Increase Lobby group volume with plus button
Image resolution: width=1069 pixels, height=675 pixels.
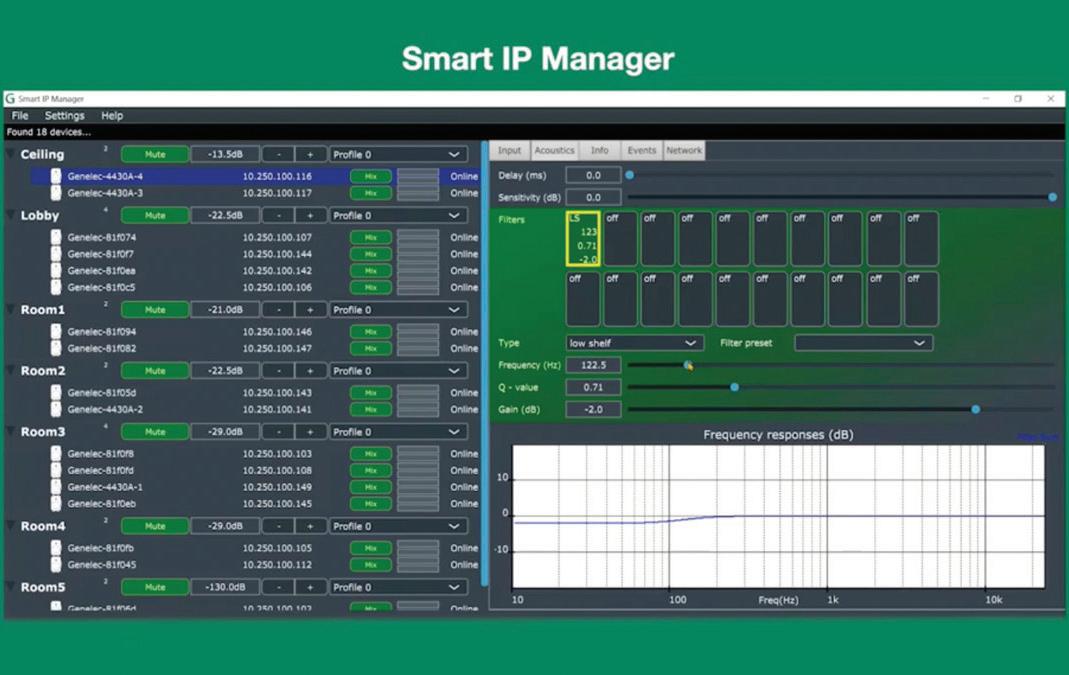point(310,215)
